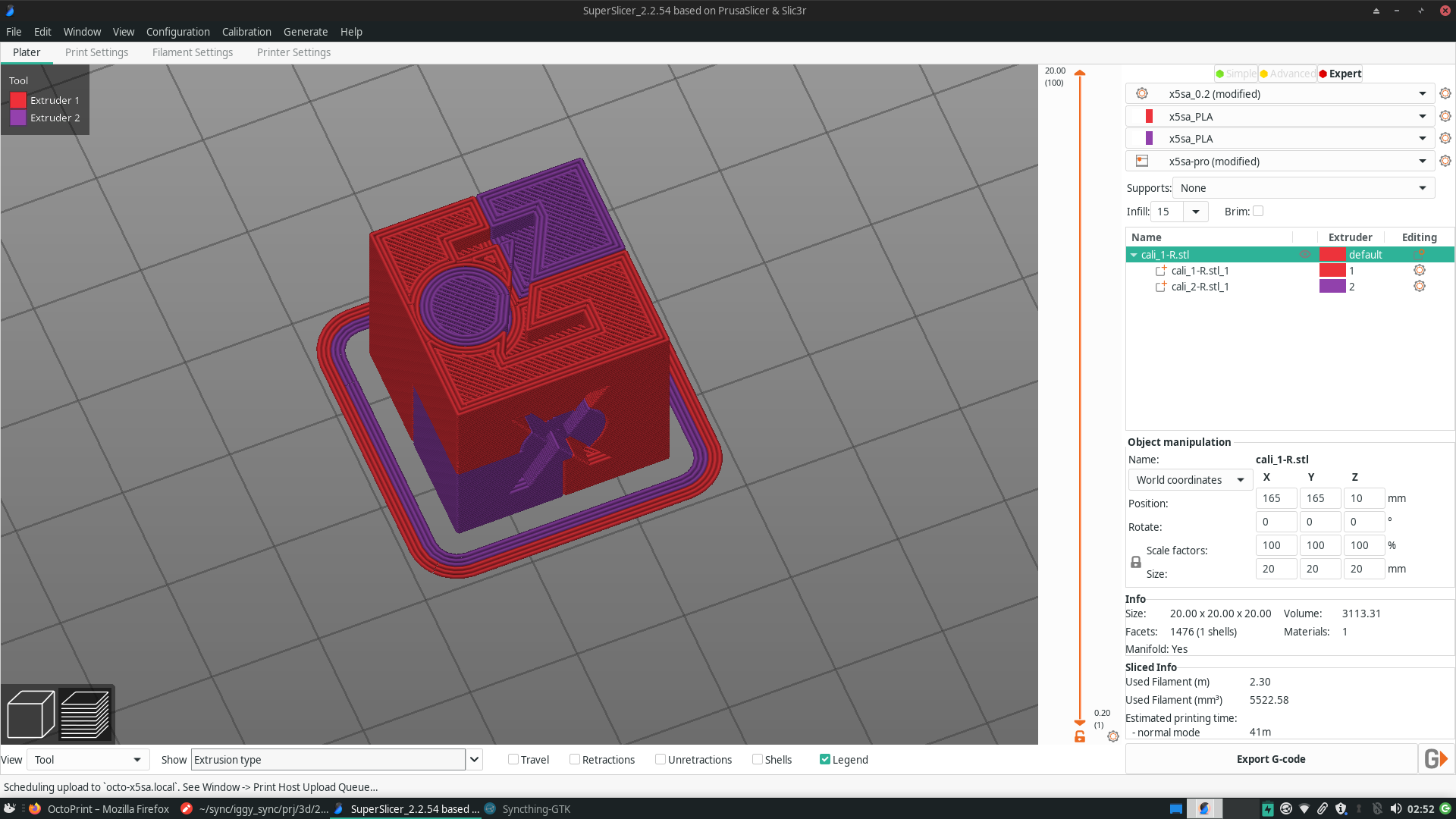
Task: Click the Position X input field
Action: point(1276,498)
